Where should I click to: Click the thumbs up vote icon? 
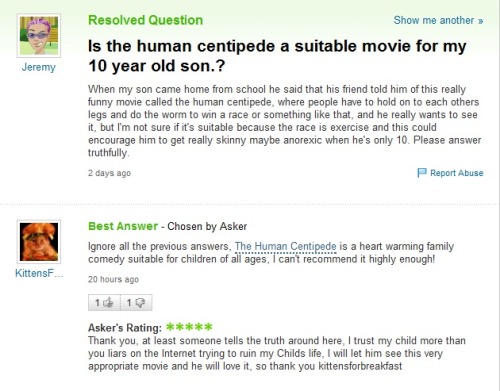click(108, 302)
